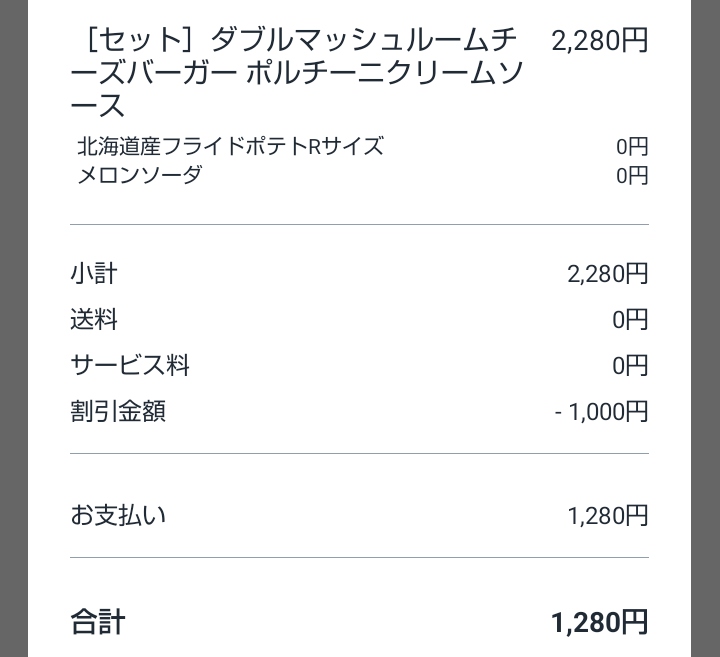Click the discount amount - 1,000円

[601, 412]
